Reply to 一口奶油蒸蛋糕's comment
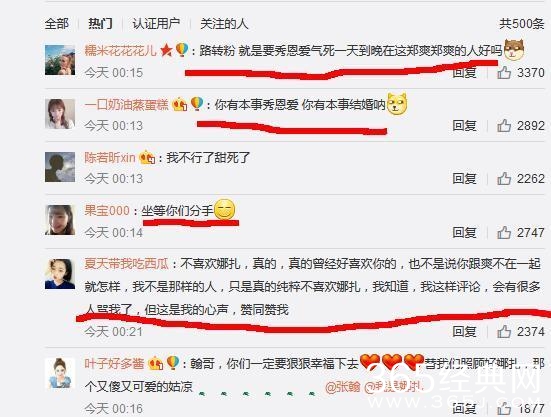The height and width of the screenshot is (417, 551). (464, 125)
